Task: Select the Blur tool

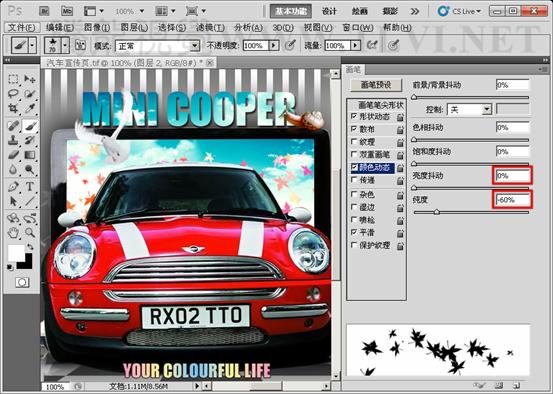Action: pos(13,170)
